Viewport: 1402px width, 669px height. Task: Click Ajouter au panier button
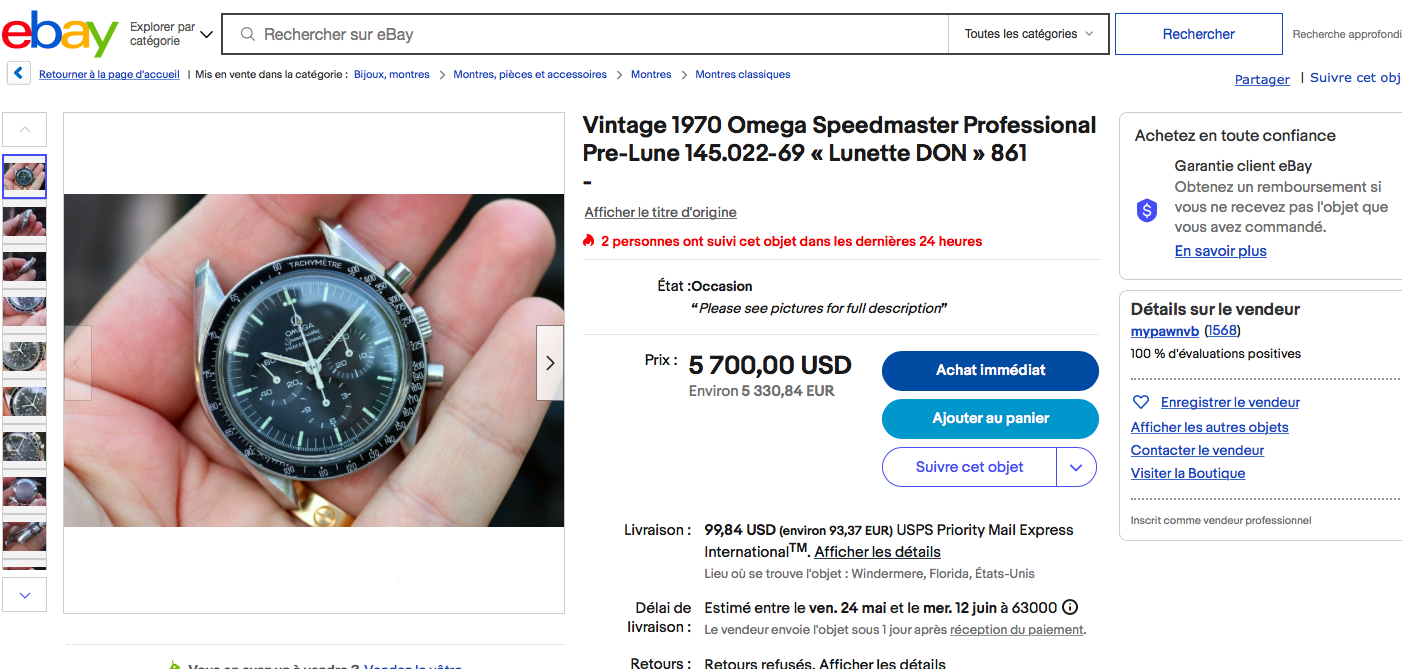point(990,418)
